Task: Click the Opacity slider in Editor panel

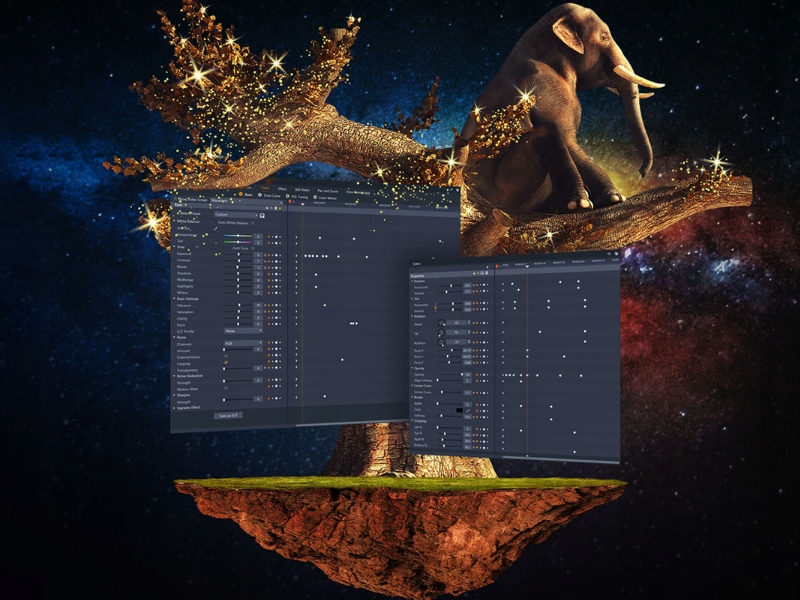Action: coord(451,375)
